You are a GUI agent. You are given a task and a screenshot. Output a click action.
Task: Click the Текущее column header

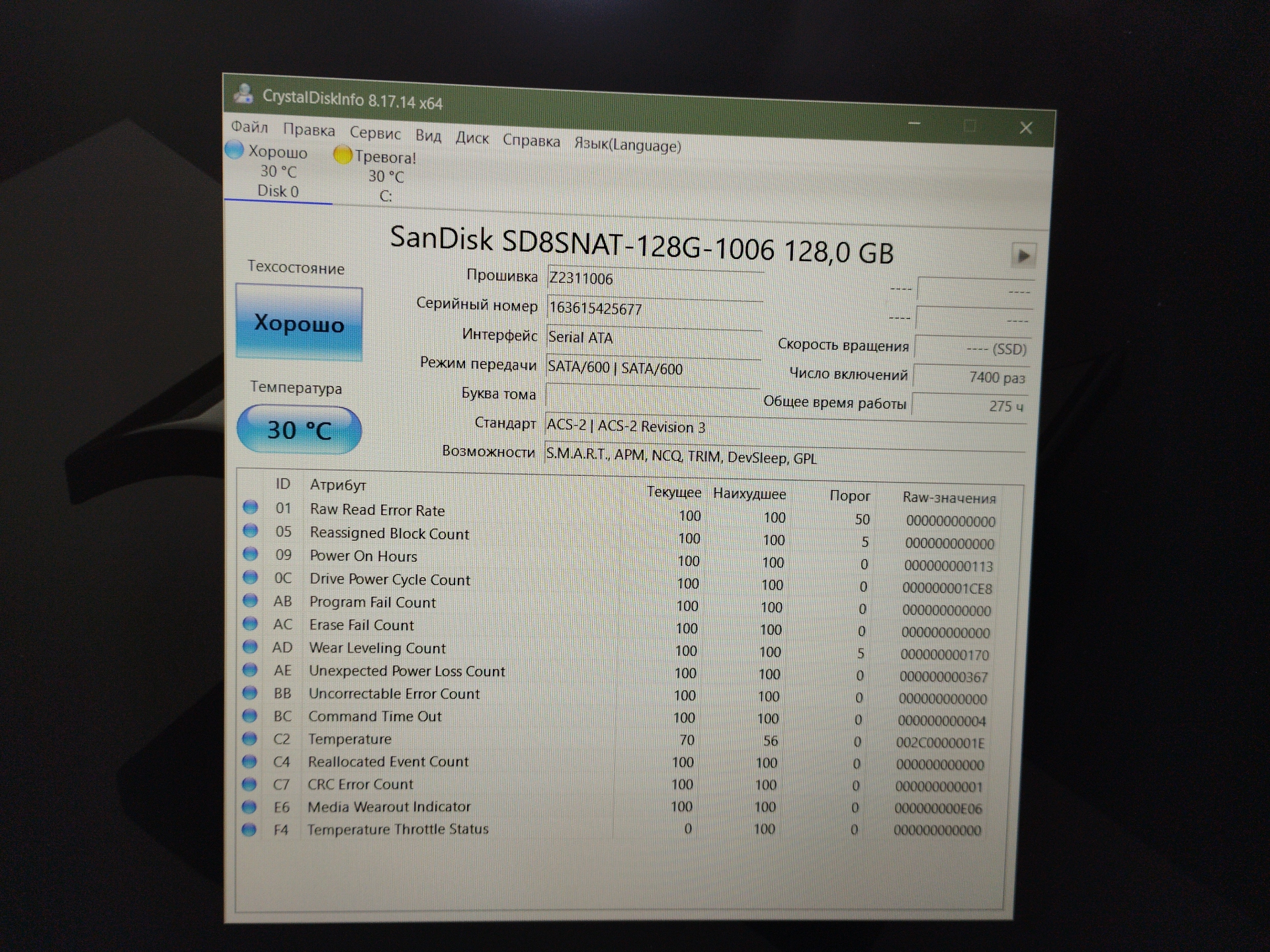[673, 492]
